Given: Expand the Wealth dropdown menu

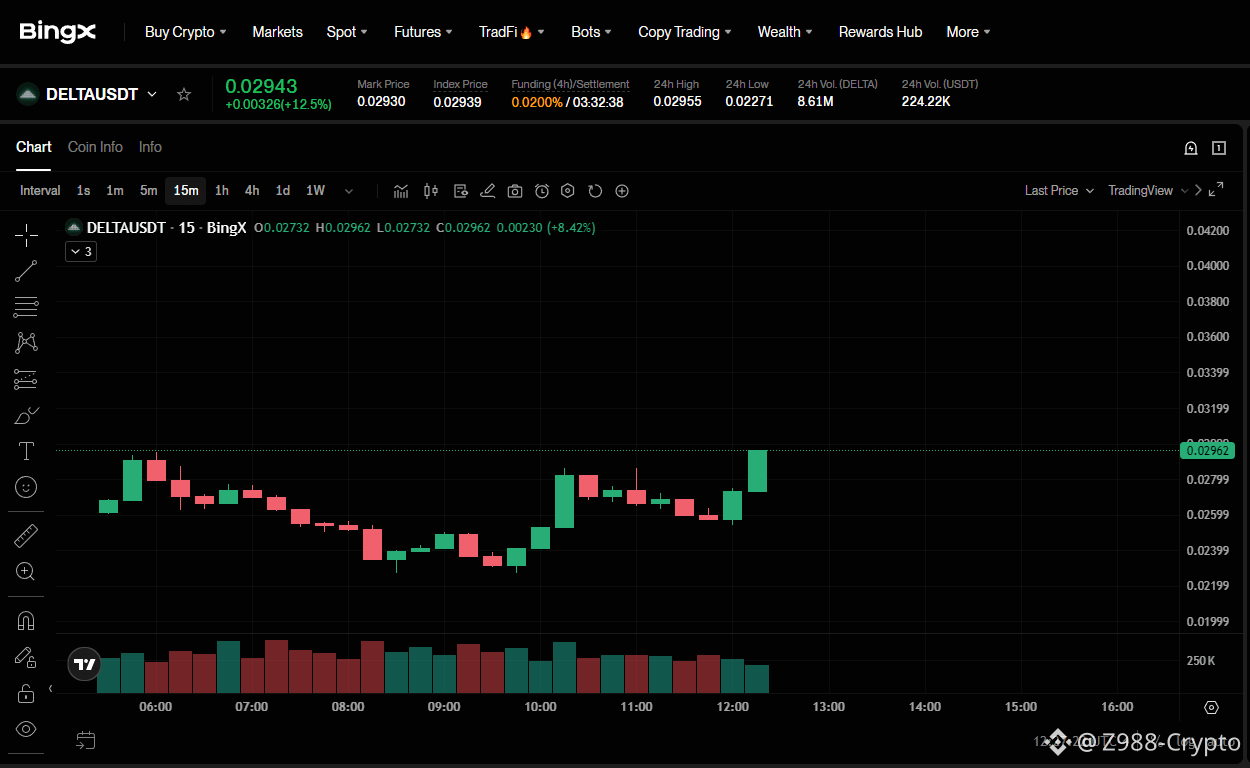Looking at the screenshot, I should 785,32.
